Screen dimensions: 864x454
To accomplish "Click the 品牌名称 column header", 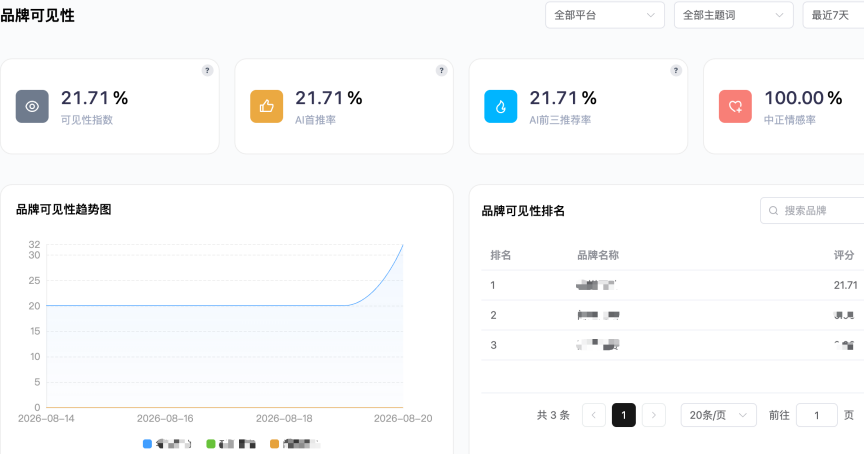I will tap(598, 255).
